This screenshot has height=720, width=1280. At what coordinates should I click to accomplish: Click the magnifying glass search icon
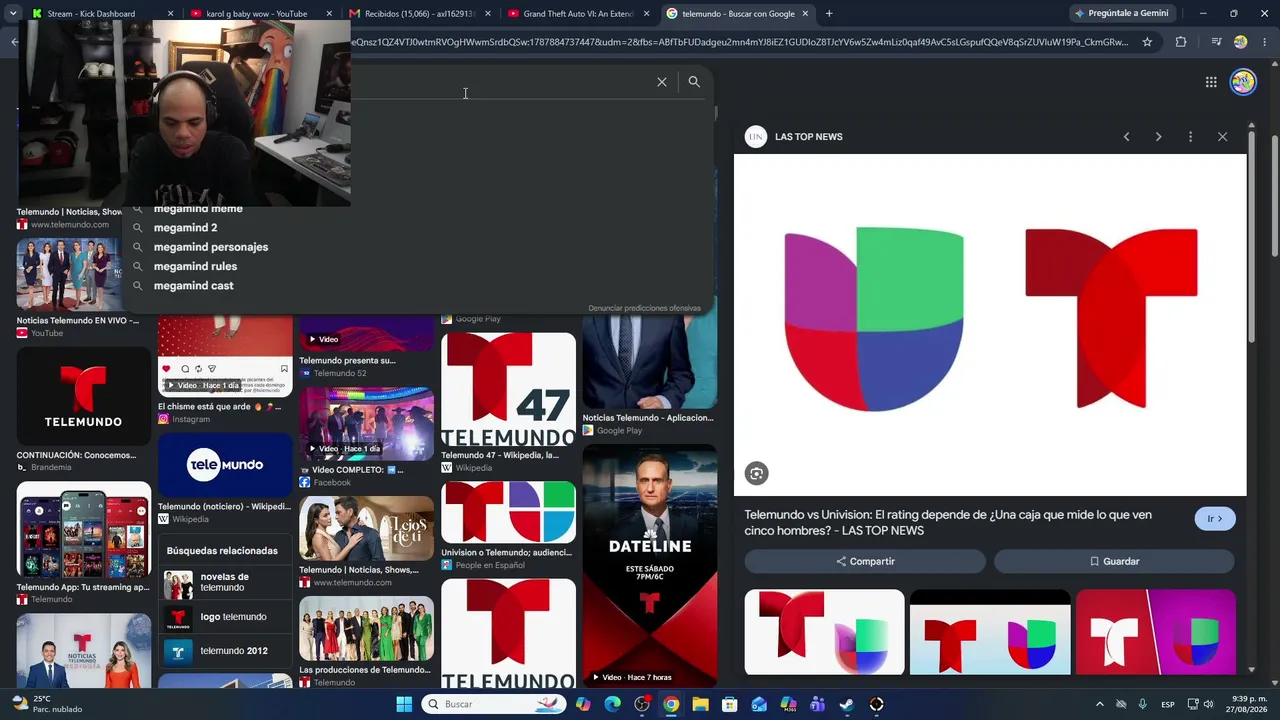[x=694, y=82]
